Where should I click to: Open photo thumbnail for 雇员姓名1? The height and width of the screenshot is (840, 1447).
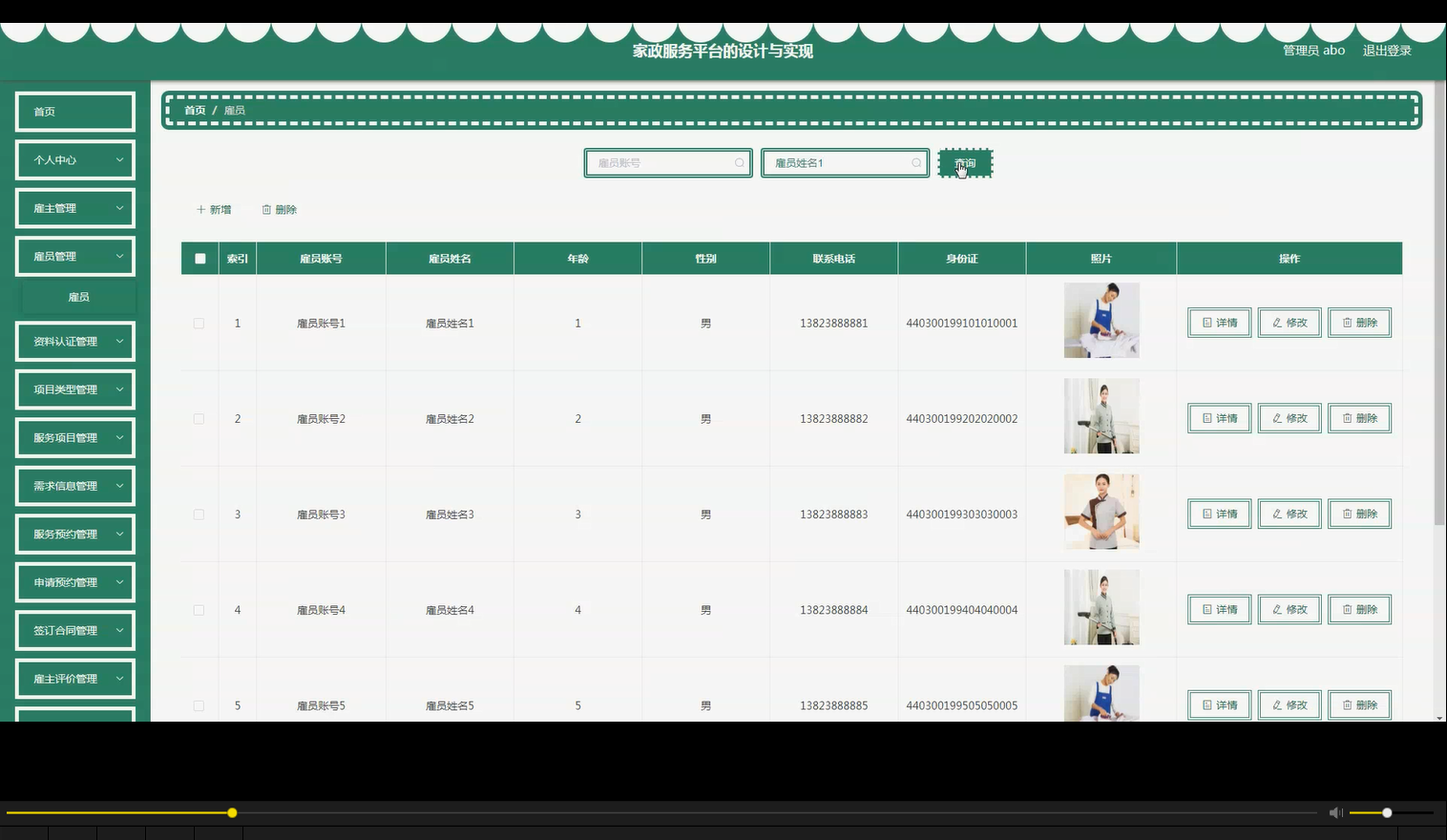pos(1101,321)
